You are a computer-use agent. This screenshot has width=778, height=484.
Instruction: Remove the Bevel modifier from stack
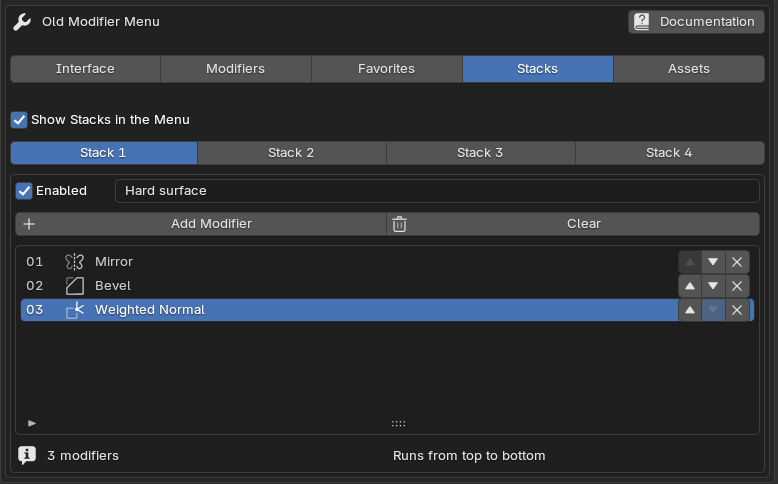[x=737, y=285]
